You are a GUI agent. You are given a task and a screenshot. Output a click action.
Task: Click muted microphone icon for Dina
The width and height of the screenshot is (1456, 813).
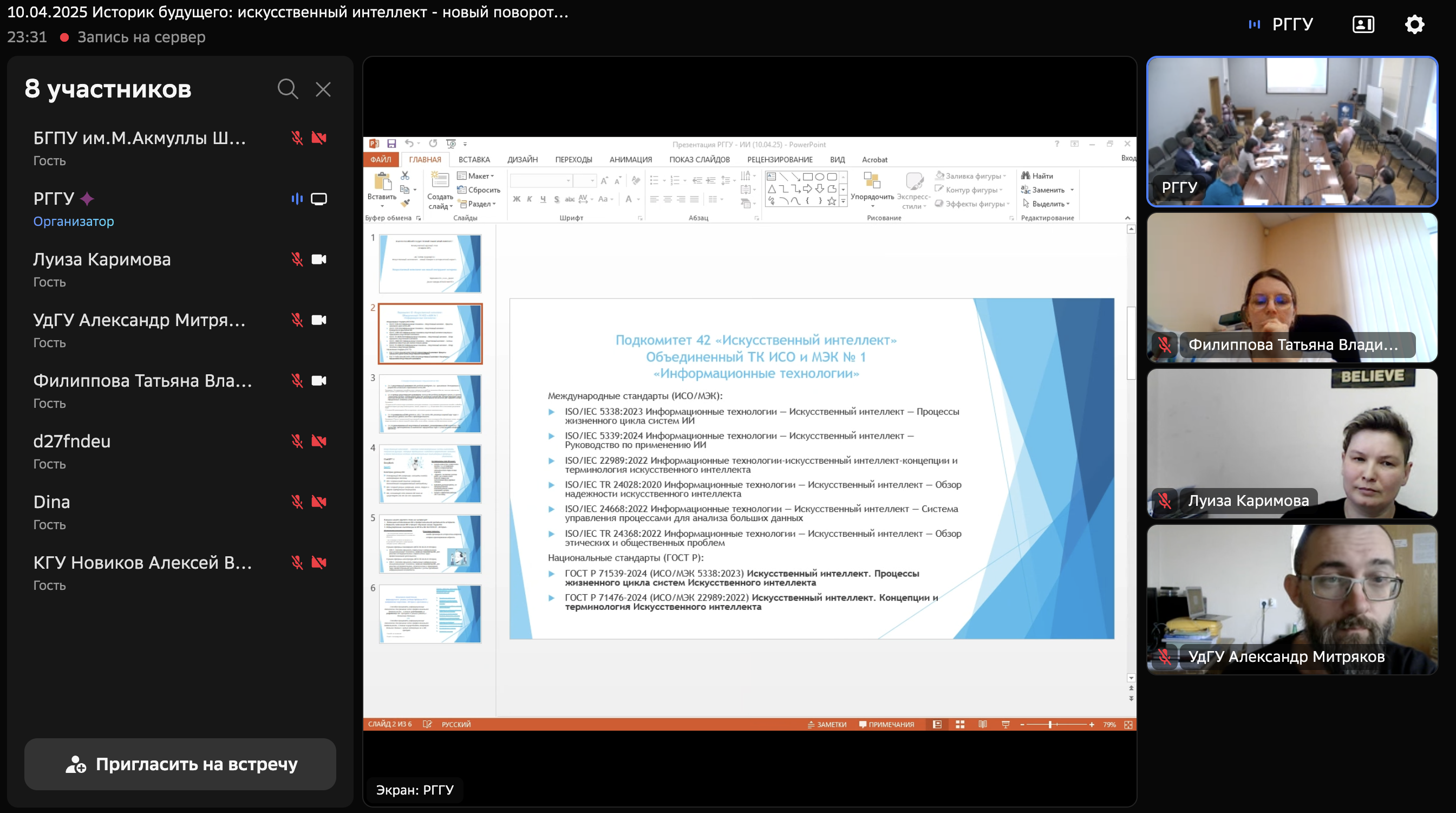point(297,502)
